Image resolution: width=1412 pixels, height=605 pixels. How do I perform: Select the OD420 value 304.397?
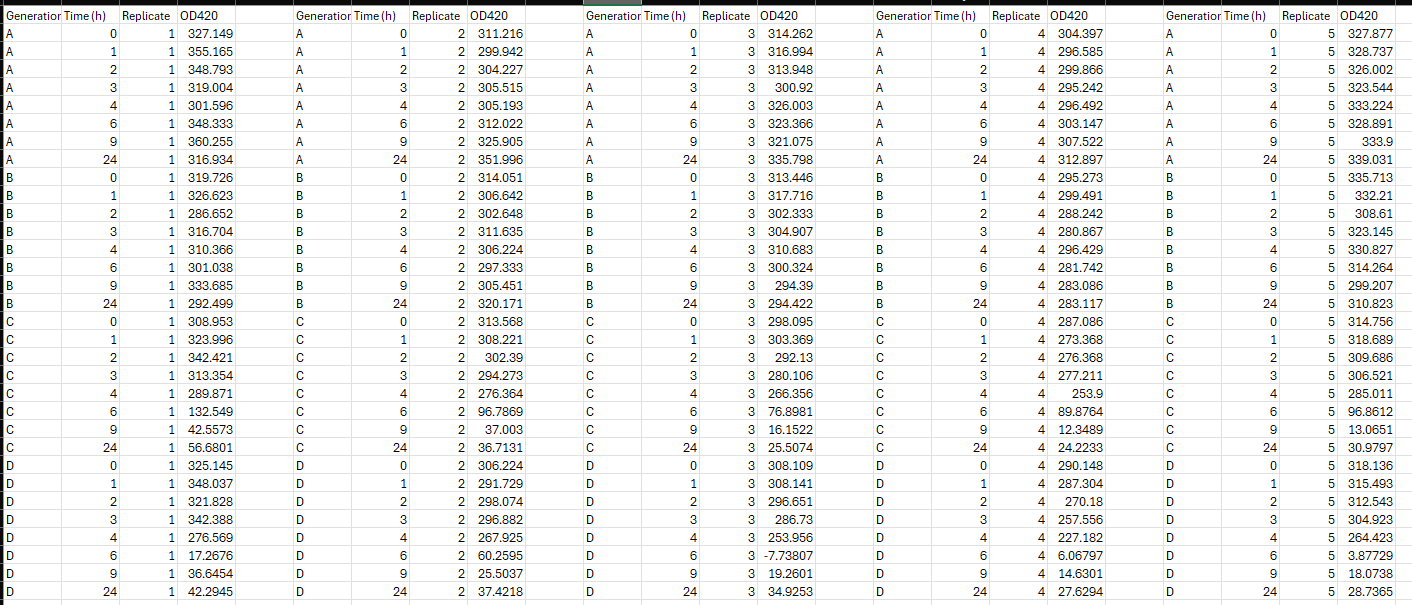(1078, 34)
